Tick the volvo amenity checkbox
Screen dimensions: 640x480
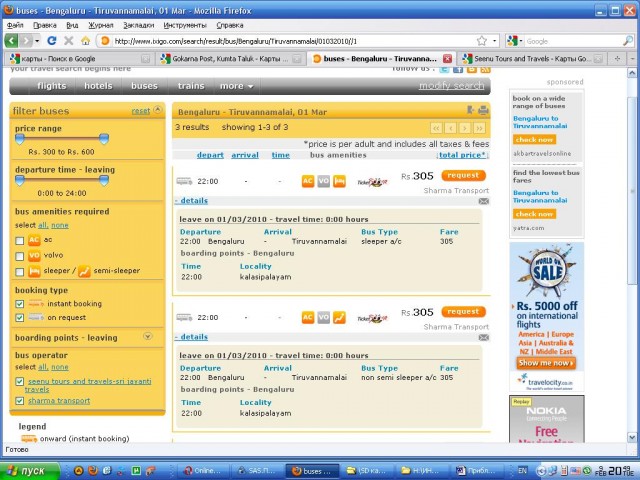click(20, 255)
